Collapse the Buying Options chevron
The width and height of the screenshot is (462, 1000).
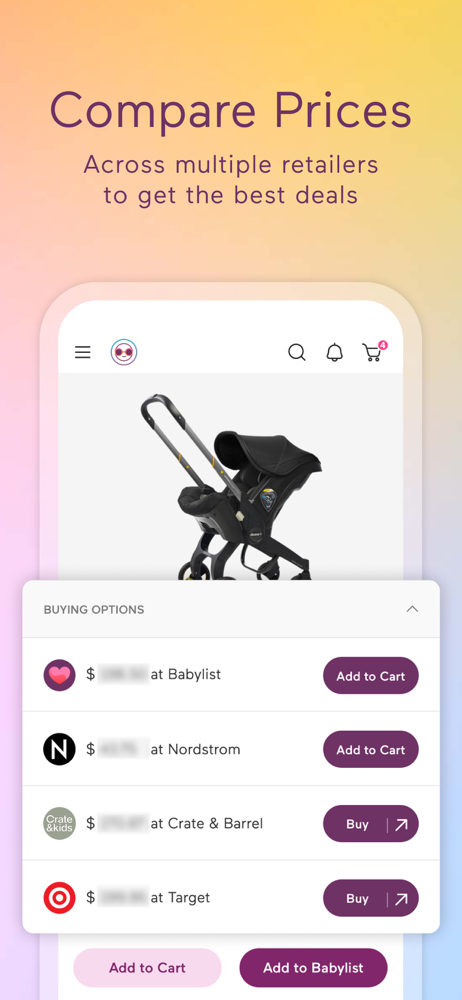point(412,609)
